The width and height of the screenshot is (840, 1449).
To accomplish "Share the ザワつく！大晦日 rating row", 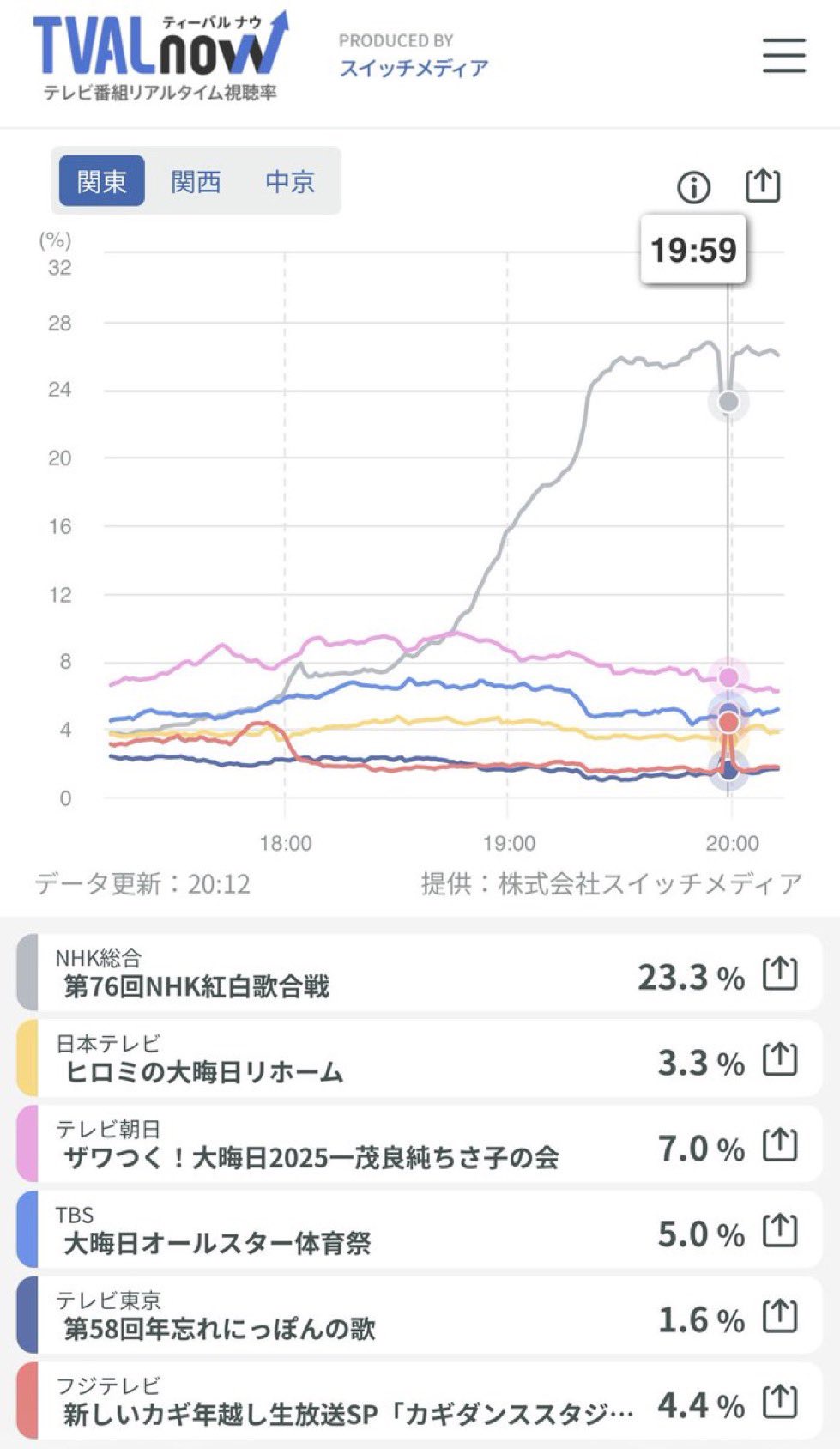I will [780, 1146].
